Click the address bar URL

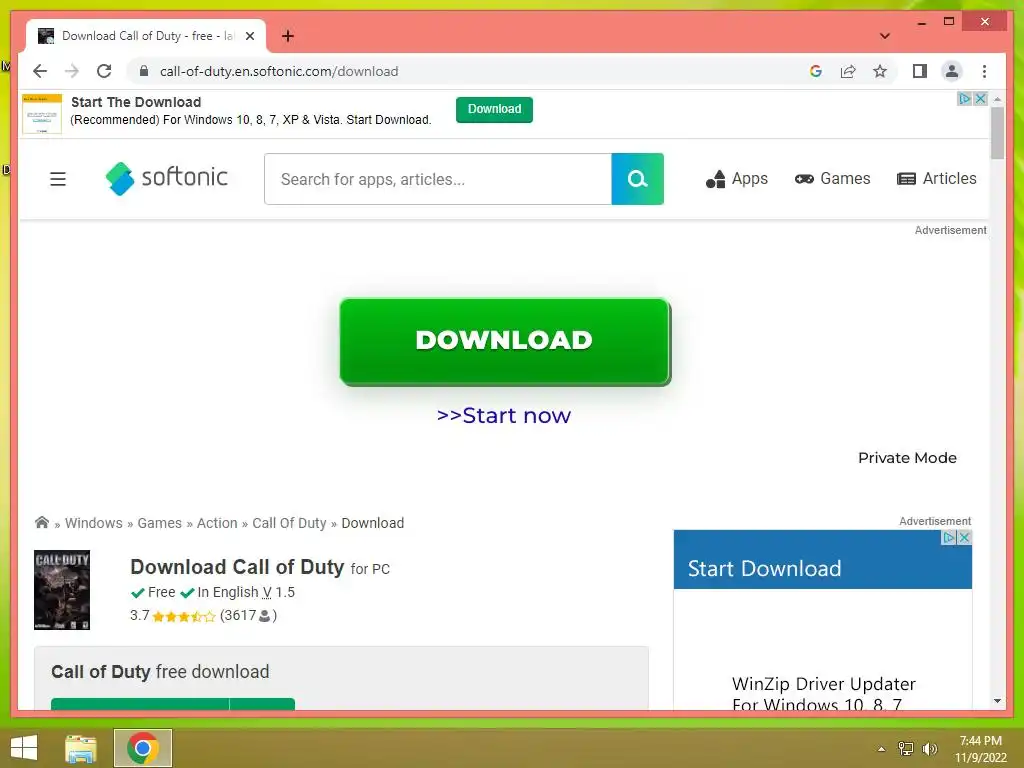279,71
